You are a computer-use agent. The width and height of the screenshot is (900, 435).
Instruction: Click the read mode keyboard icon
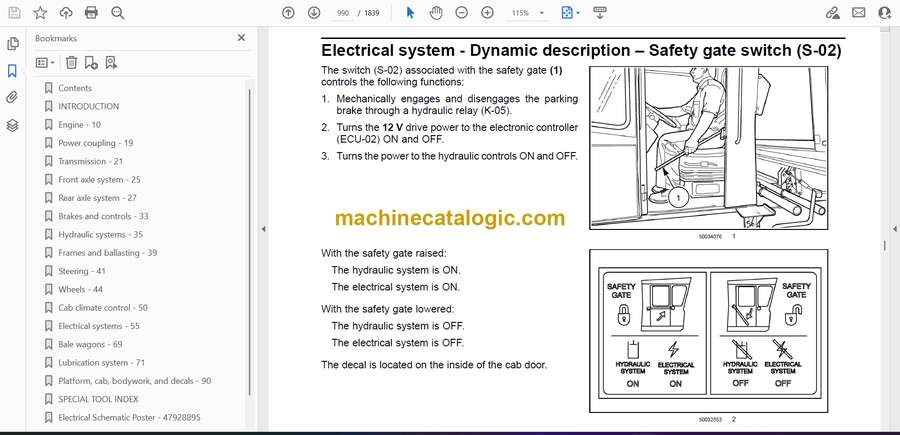599,13
